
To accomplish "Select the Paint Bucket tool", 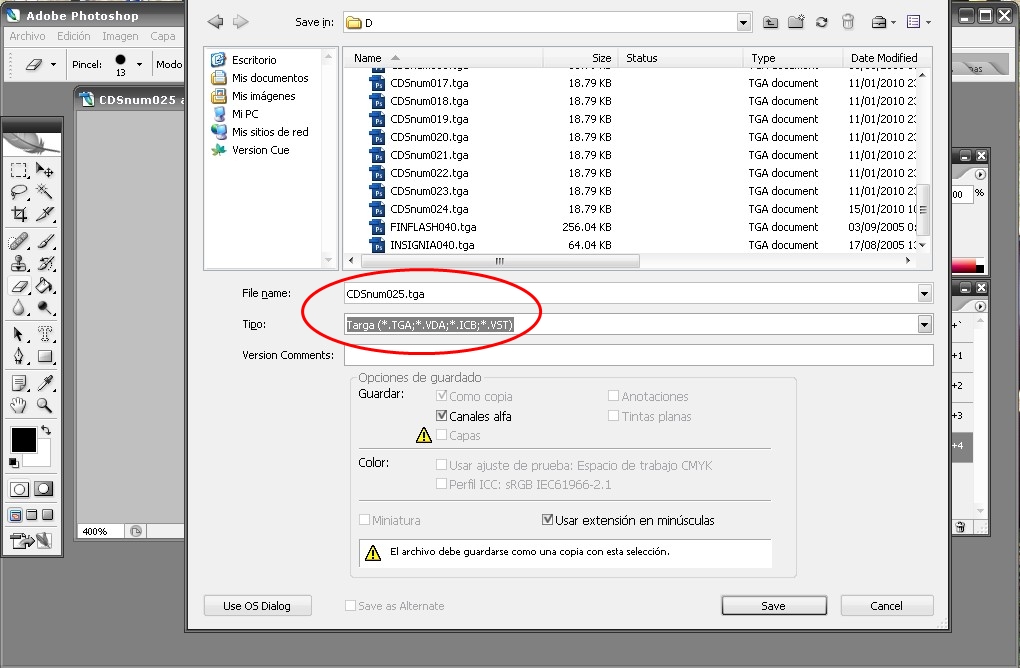I will (x=44, y=286).
